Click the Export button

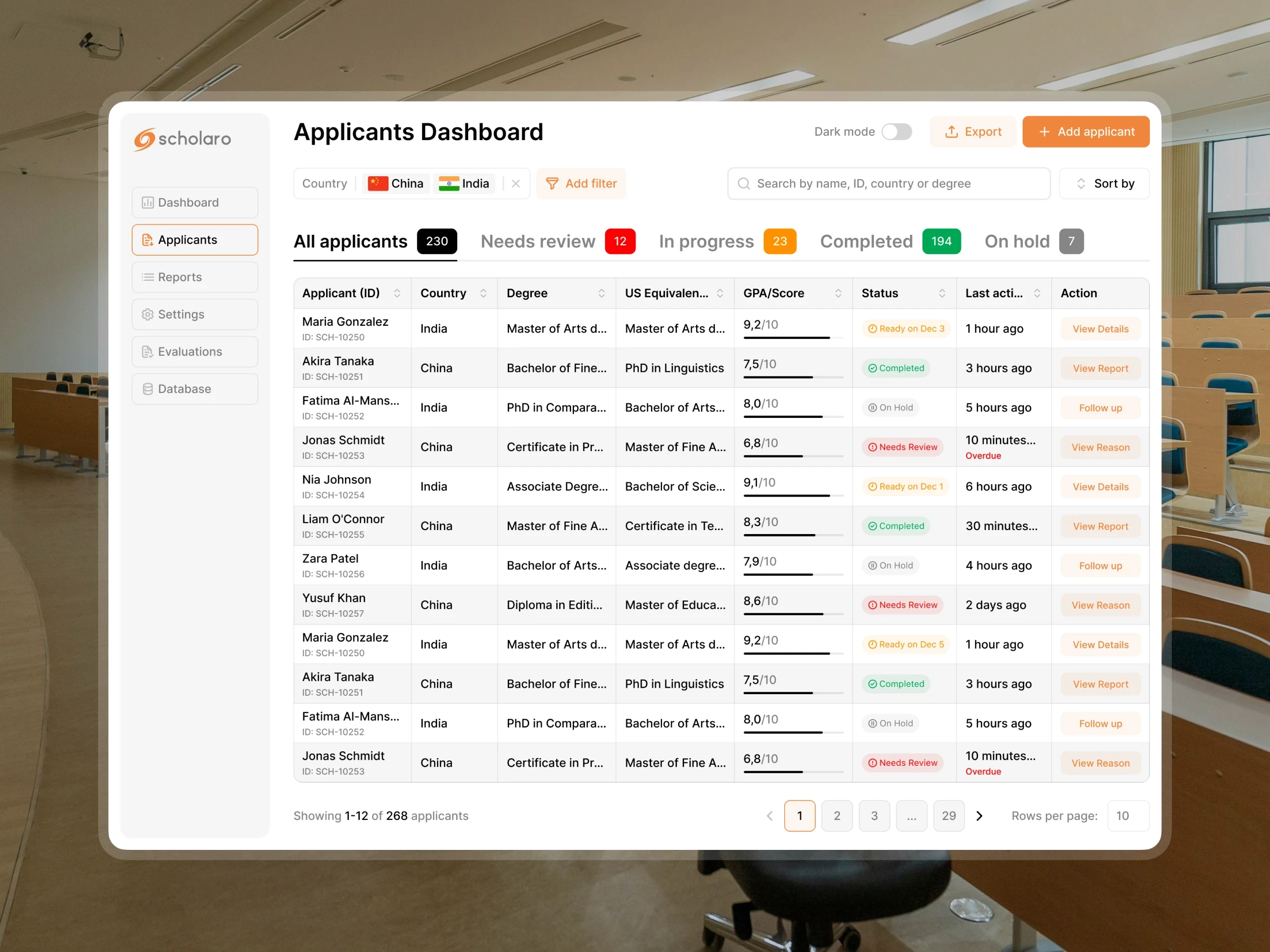973,132
